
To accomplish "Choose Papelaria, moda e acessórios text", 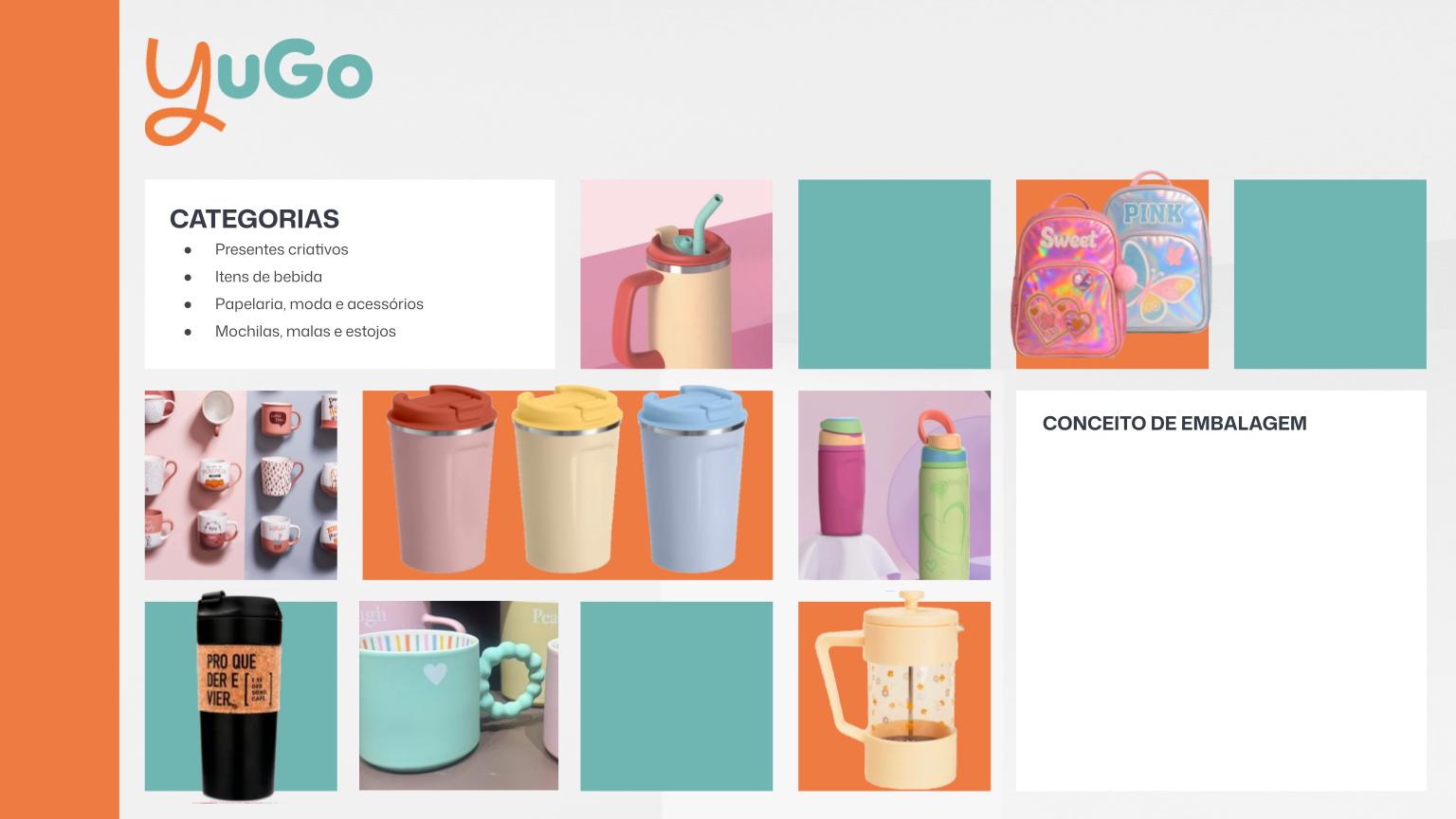I will (319, 304).
